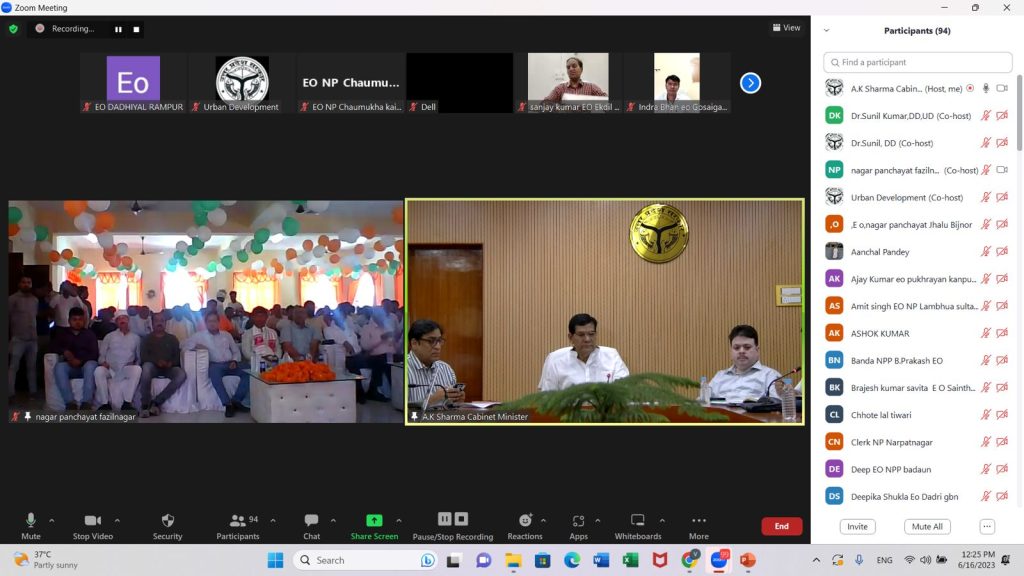Open the Reactions menu
The height and width of the screenshot is (576, 1024).
tap(525, 526)
